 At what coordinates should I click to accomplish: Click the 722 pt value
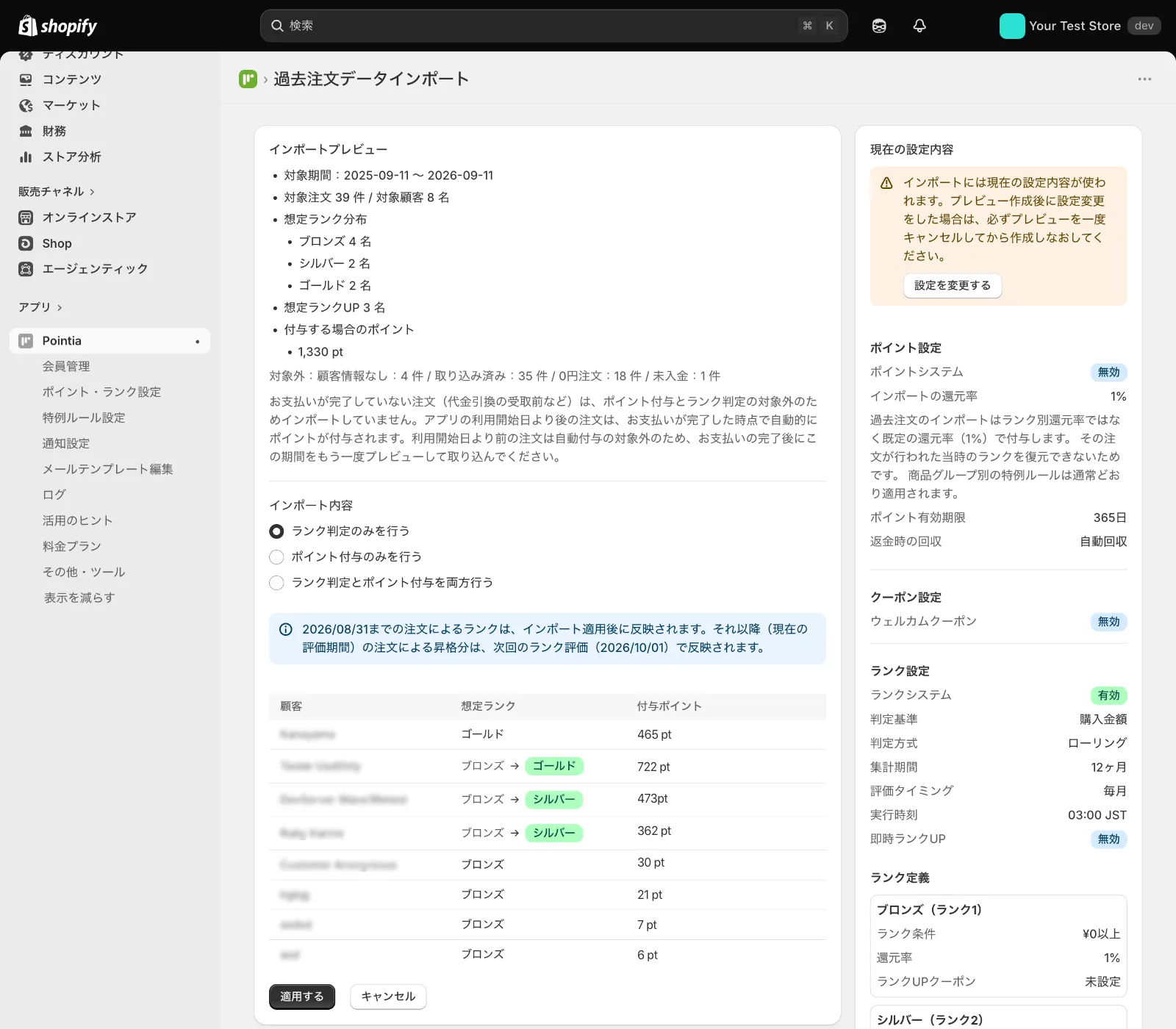click(x=653, y=767)
